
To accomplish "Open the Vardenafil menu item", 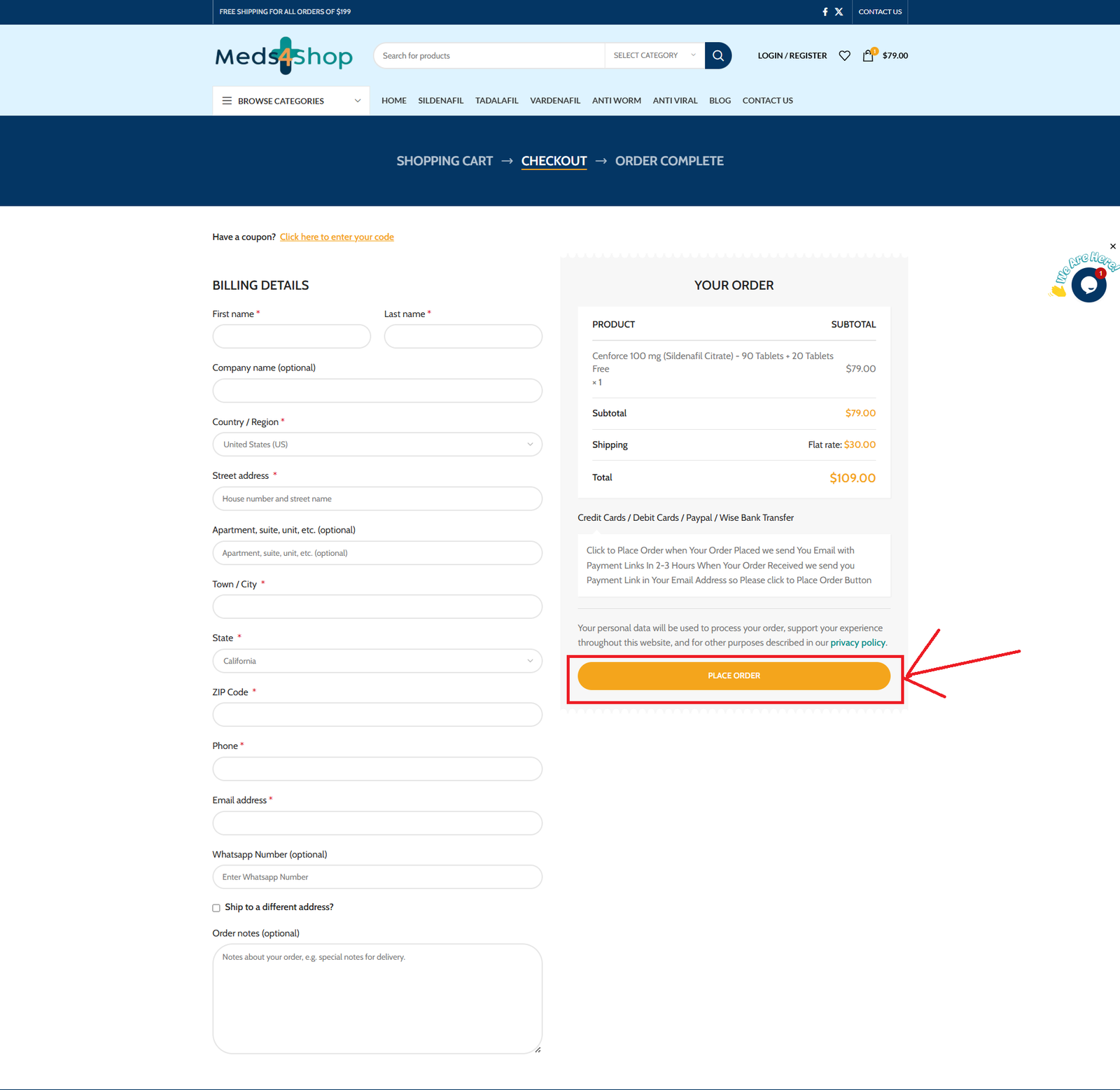I will [555, 101].
